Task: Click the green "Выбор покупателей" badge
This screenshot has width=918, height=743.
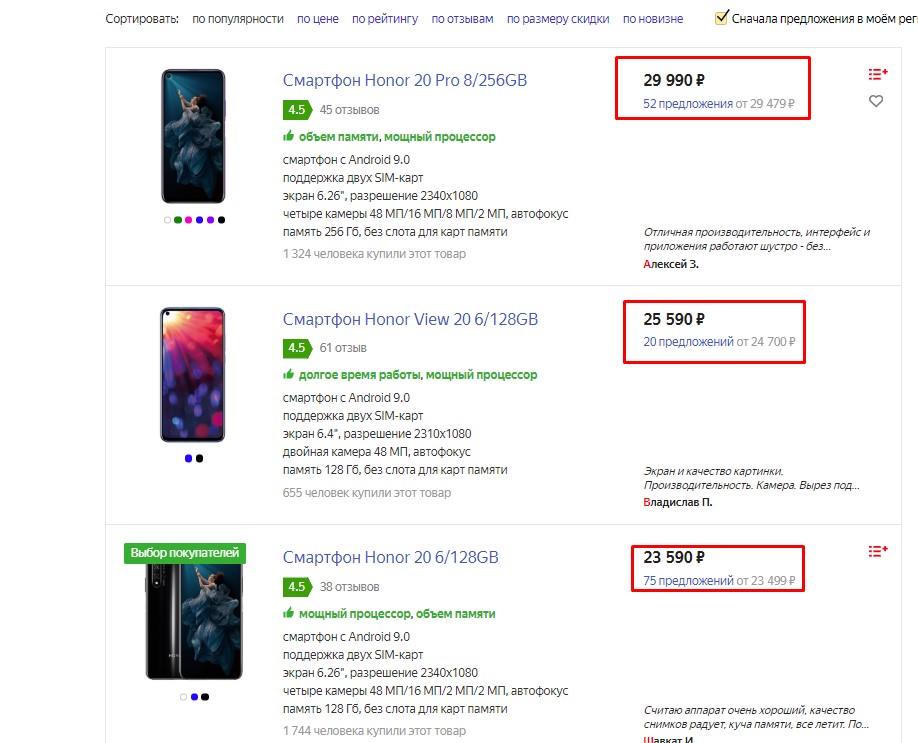Action: 186,553
